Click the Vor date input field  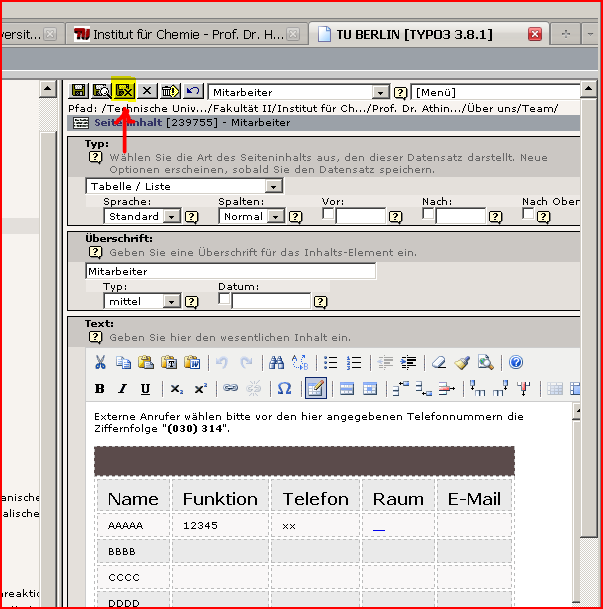tap(361, 216)
